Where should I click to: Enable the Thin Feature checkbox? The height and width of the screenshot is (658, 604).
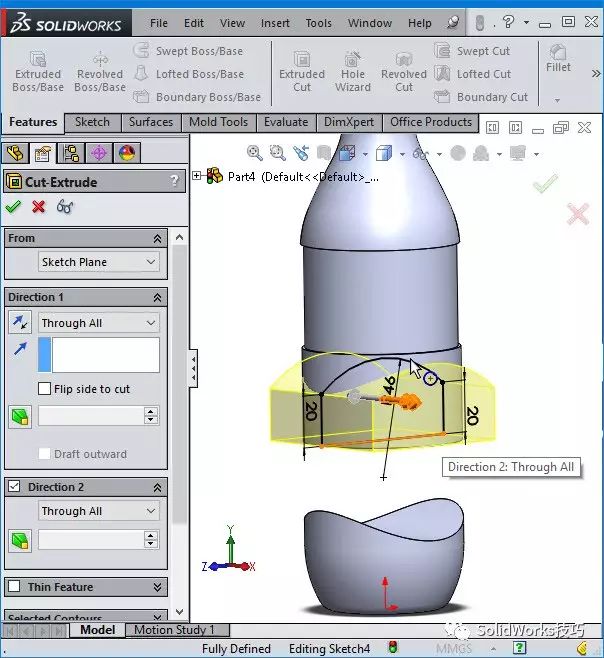click(14, 586)
